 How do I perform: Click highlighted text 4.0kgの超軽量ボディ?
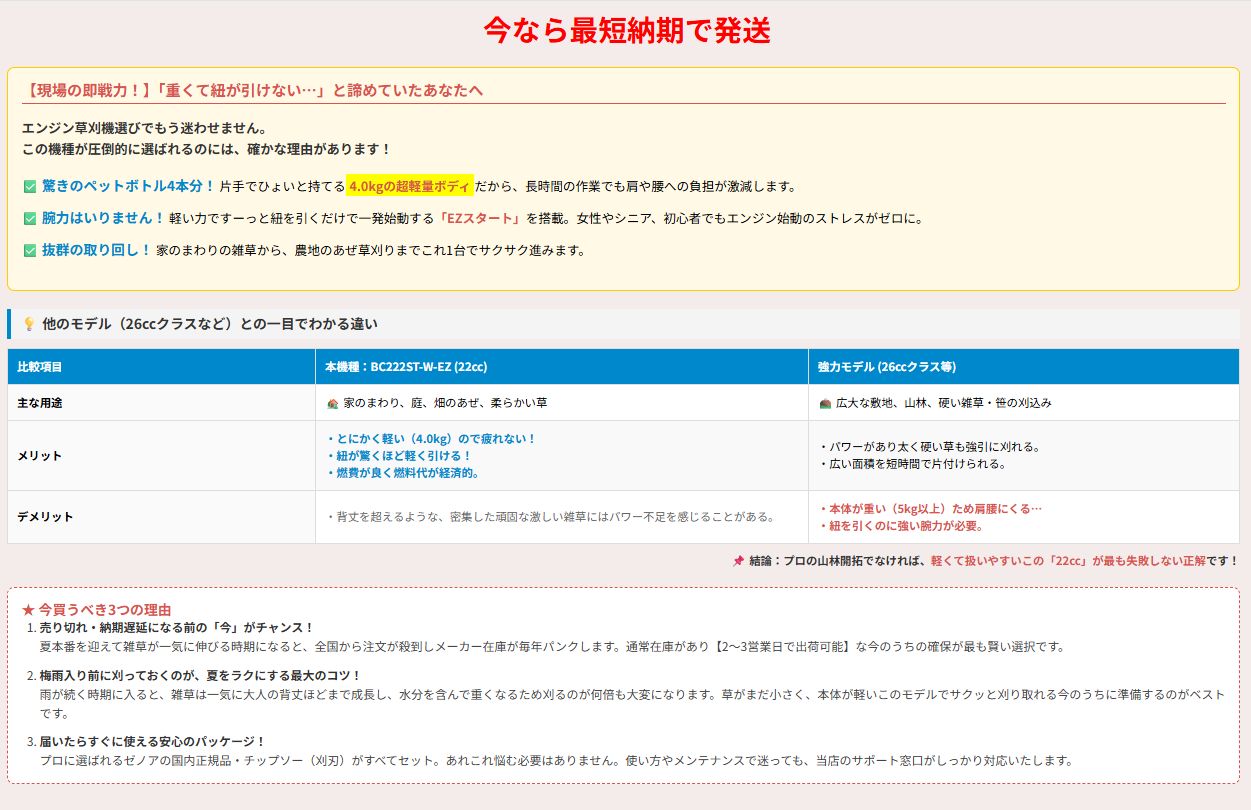pos(409,186)
